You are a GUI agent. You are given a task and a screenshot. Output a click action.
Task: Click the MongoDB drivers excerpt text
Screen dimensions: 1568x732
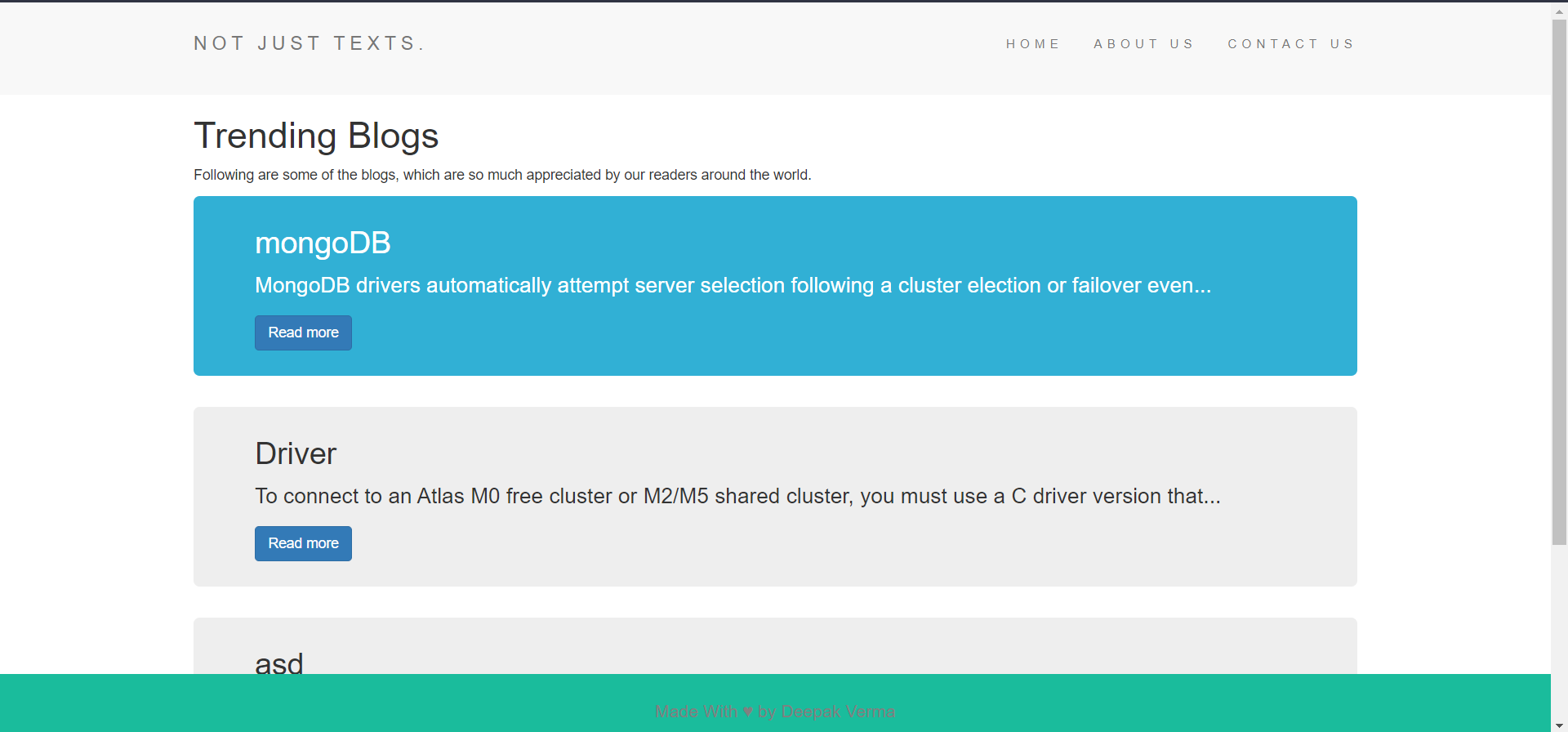tap(733, 286)
